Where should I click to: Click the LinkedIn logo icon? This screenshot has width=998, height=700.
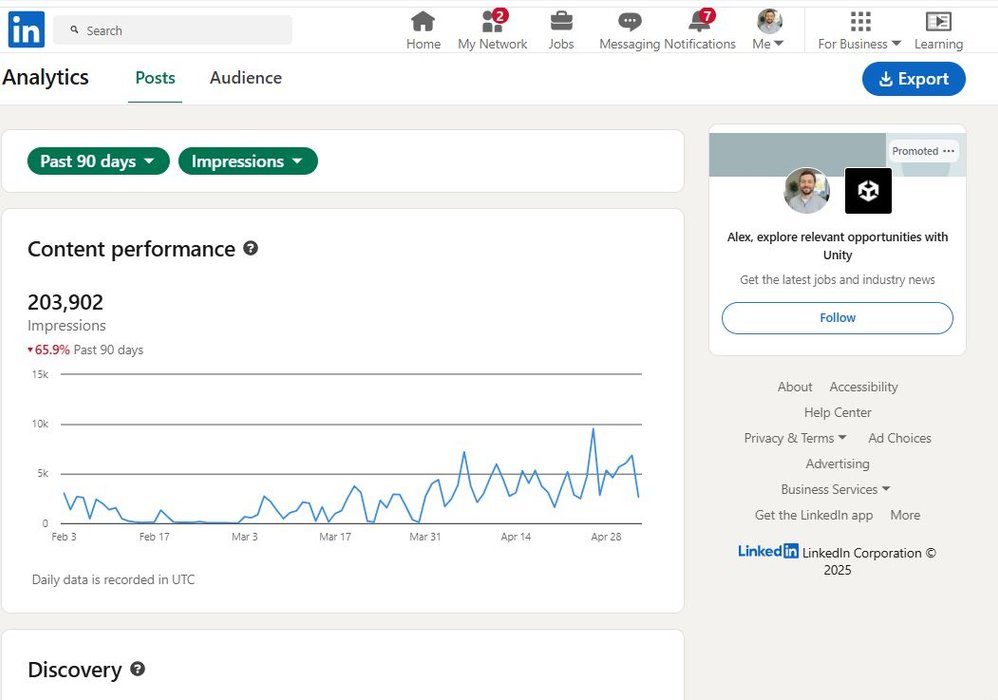[x=26, y=30]
